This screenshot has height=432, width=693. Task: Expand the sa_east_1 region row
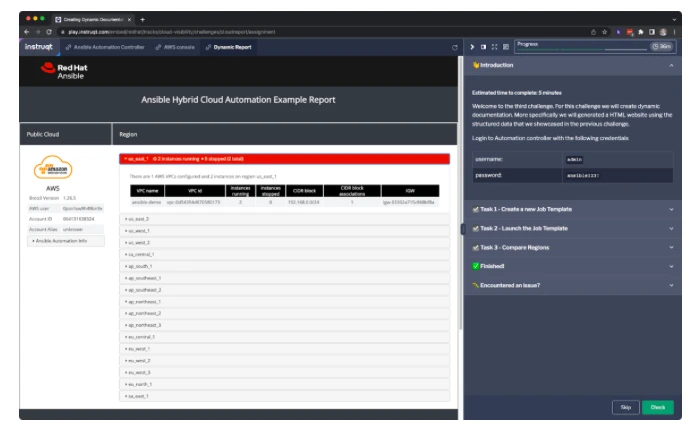click(285, 396)
